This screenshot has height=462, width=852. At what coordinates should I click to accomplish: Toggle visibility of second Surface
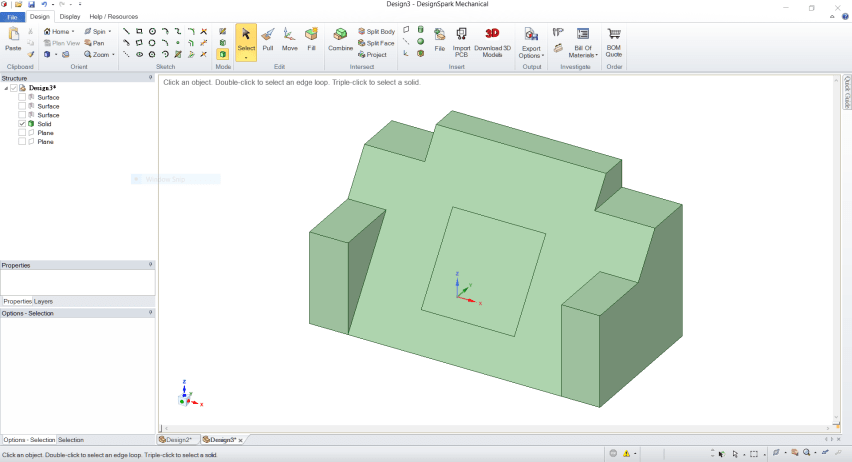coord(22,106)
